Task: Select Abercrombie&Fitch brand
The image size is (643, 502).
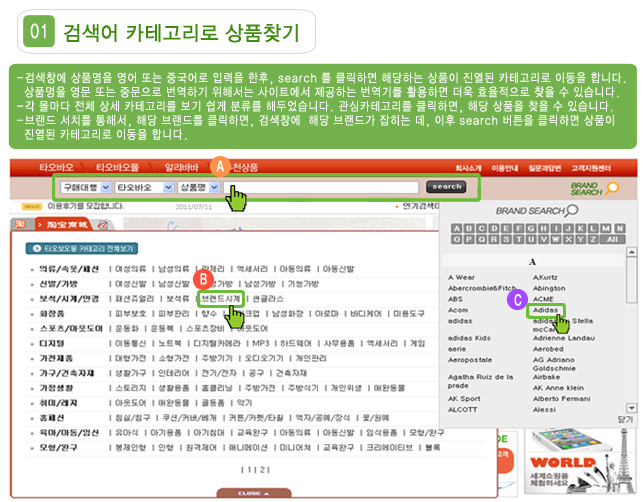Action: pyautogui.click(x=482, y=288)
